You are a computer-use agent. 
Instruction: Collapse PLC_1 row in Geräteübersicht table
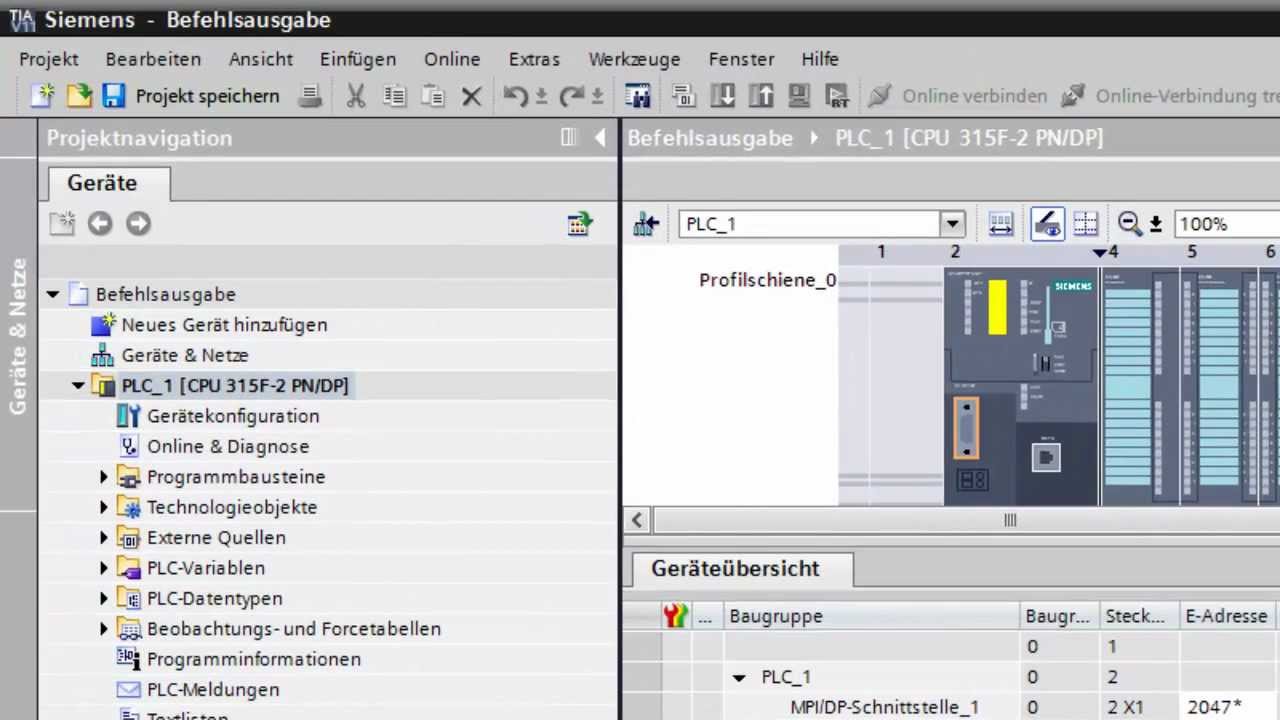[740, 678]
